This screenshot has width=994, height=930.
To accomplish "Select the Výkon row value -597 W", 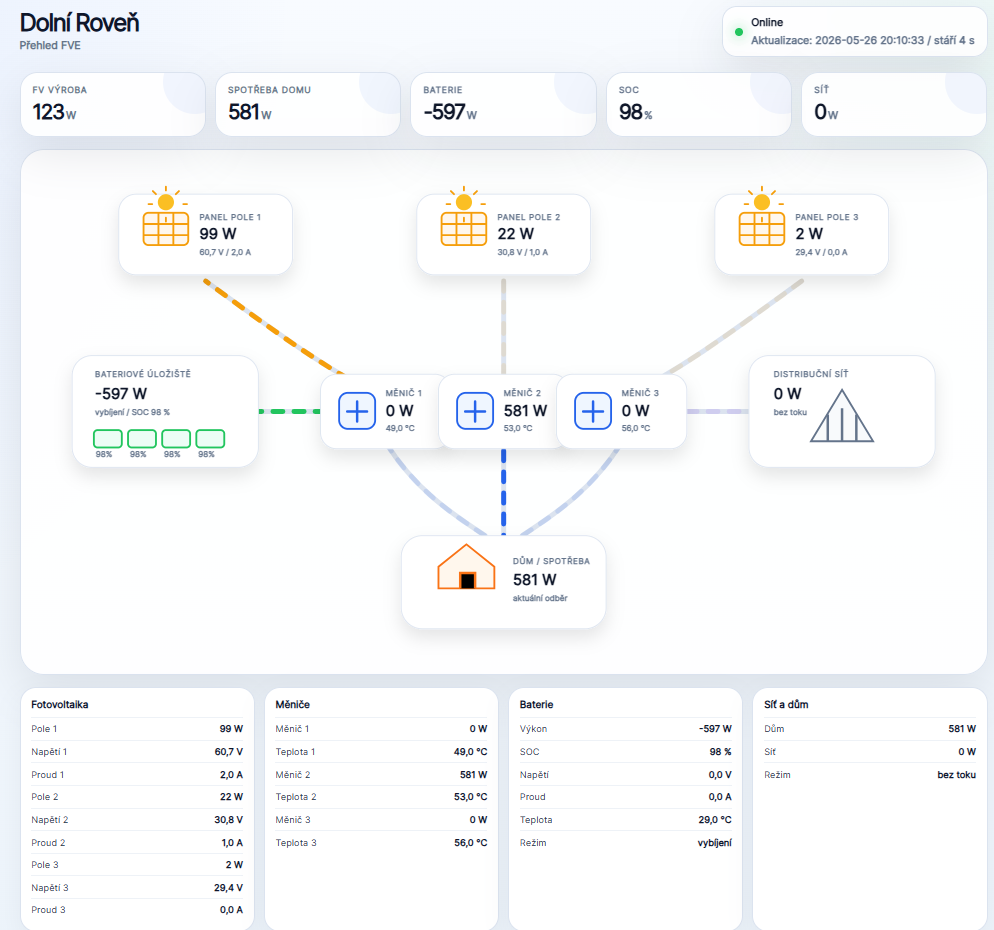I will [x=715, y=729].
